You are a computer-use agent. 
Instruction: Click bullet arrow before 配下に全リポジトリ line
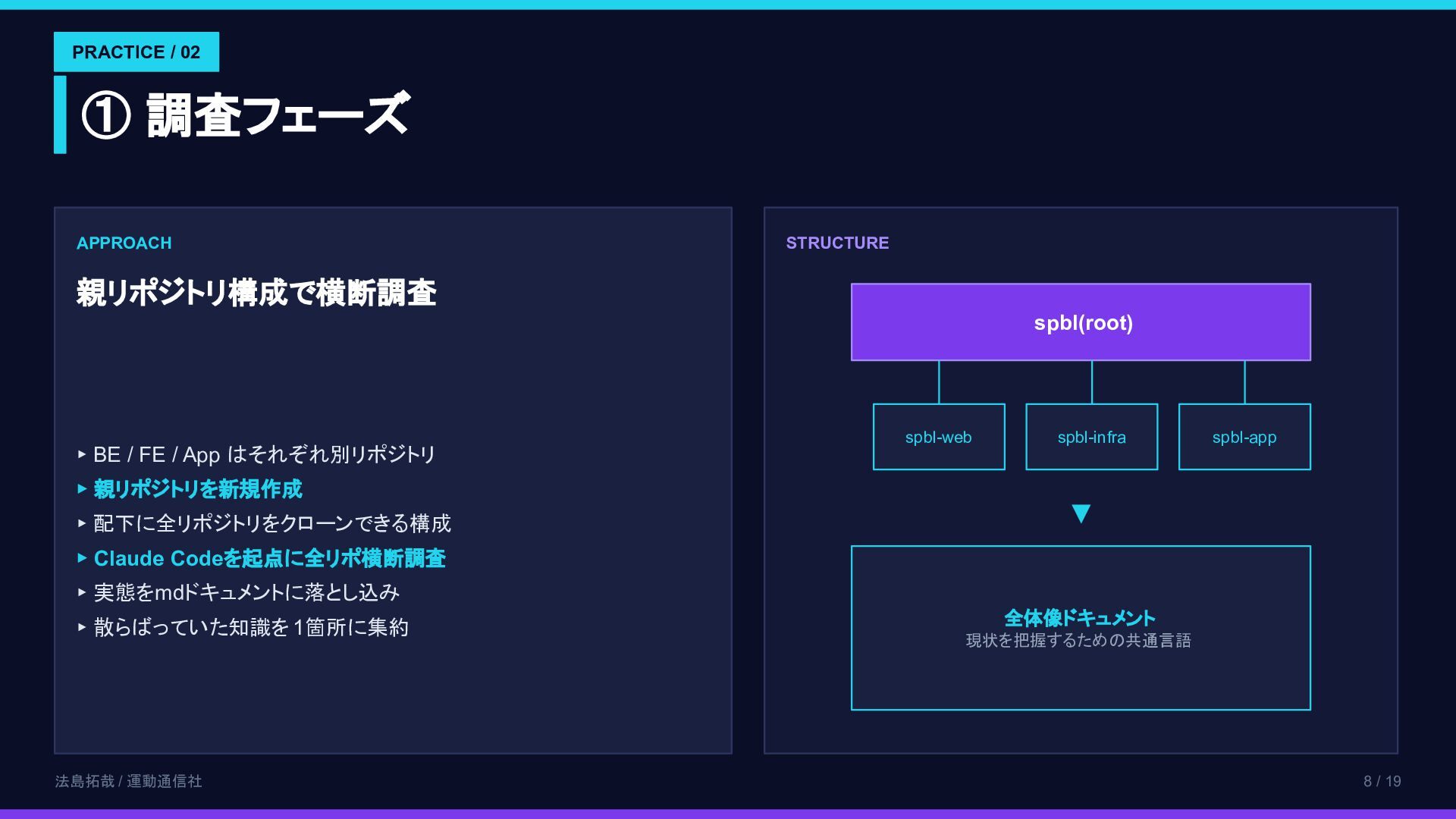click(x=82, y=523)
